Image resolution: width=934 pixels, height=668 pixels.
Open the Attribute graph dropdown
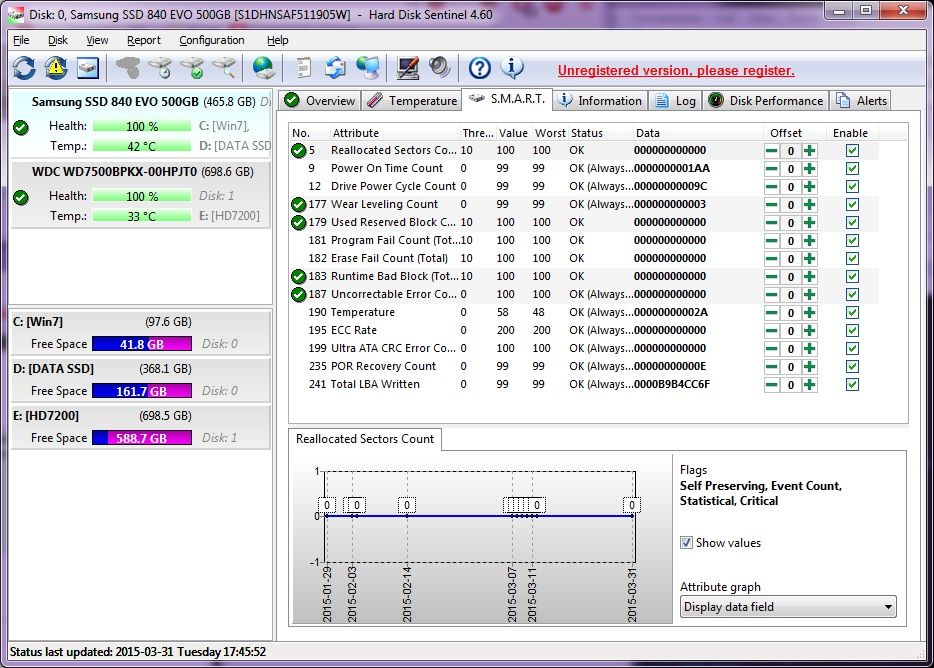(788, 607)
